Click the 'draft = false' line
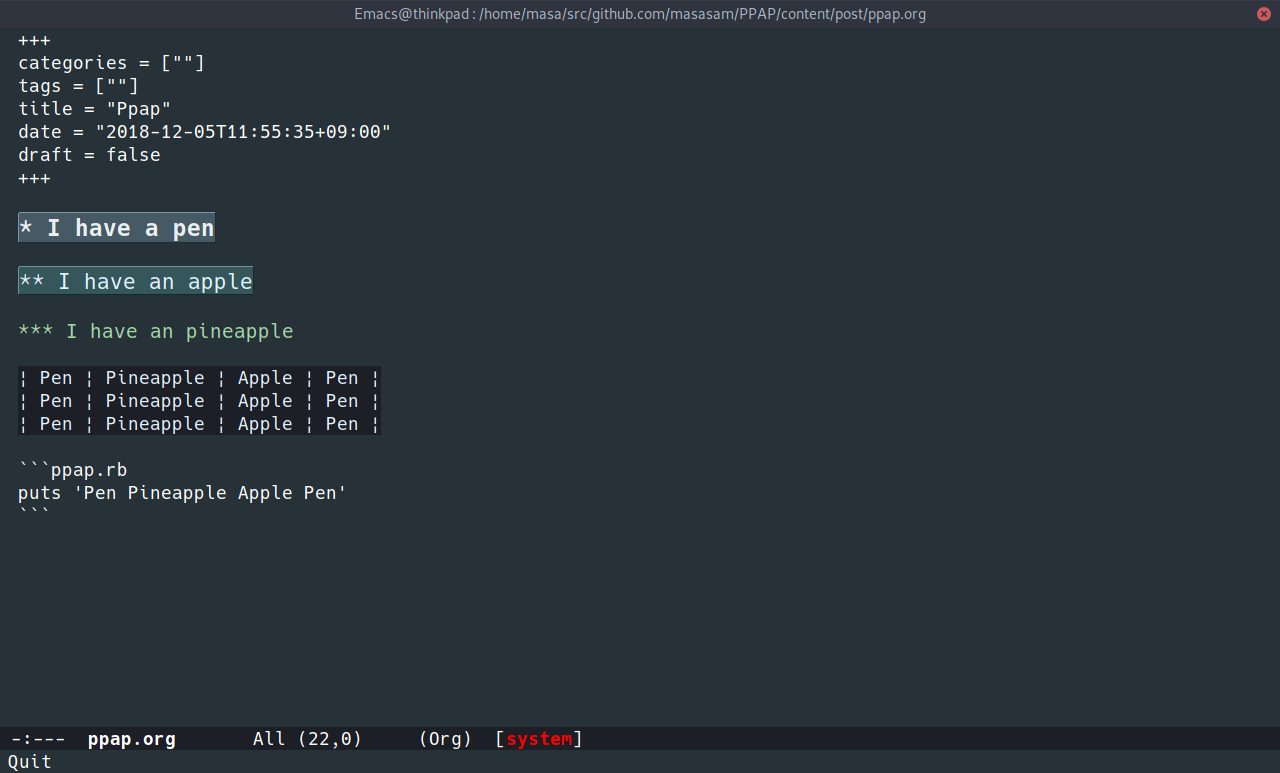1280x773 pixels. coord(89,155)
